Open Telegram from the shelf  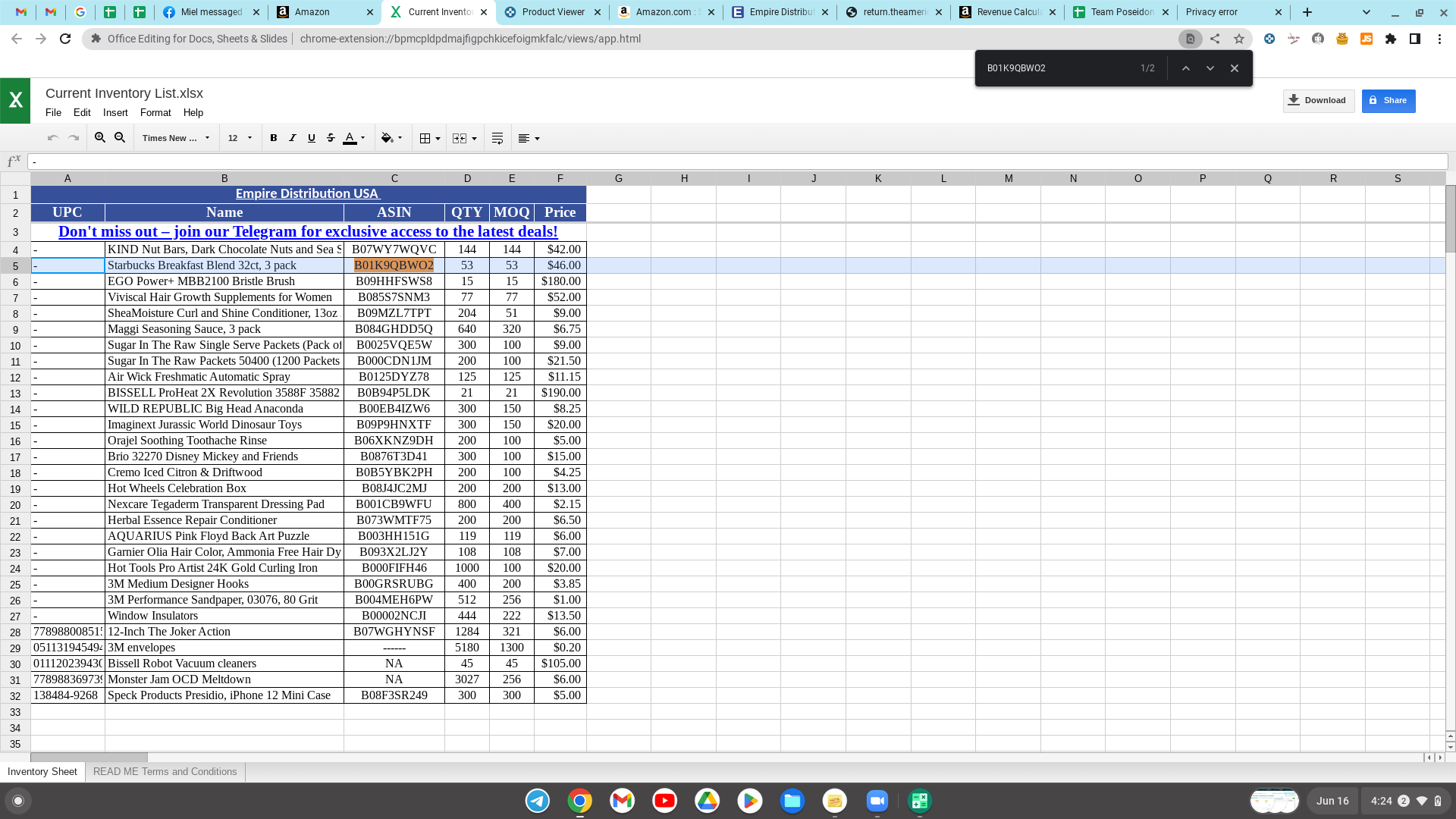coord(538,801)
